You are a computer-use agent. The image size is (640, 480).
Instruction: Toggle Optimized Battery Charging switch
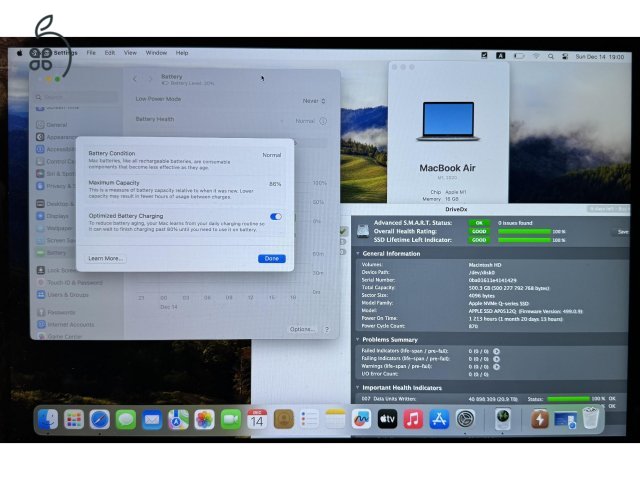coord(276,216)
